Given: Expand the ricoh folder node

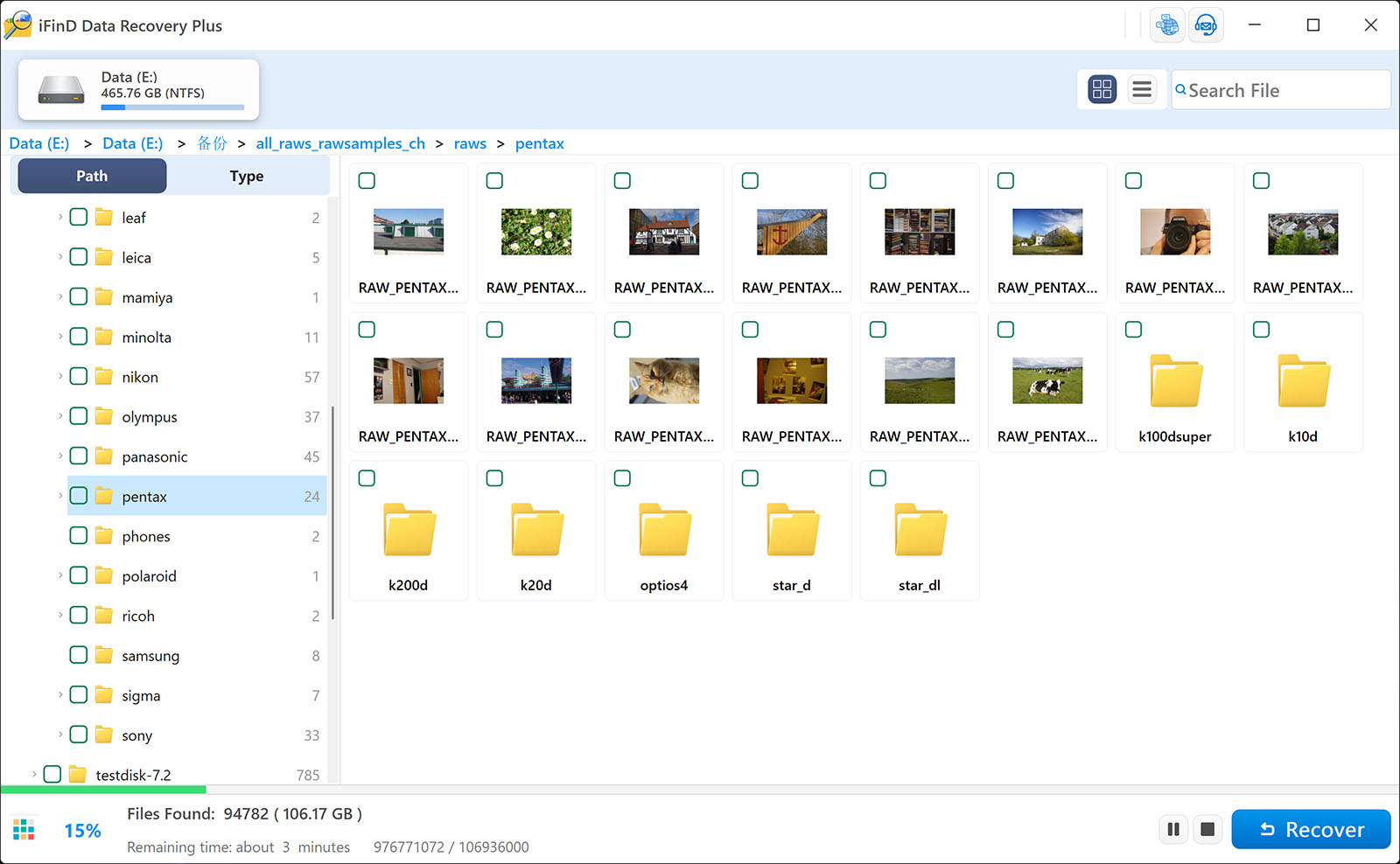Looking at the screenshot, I should click(x=60, y=616).
